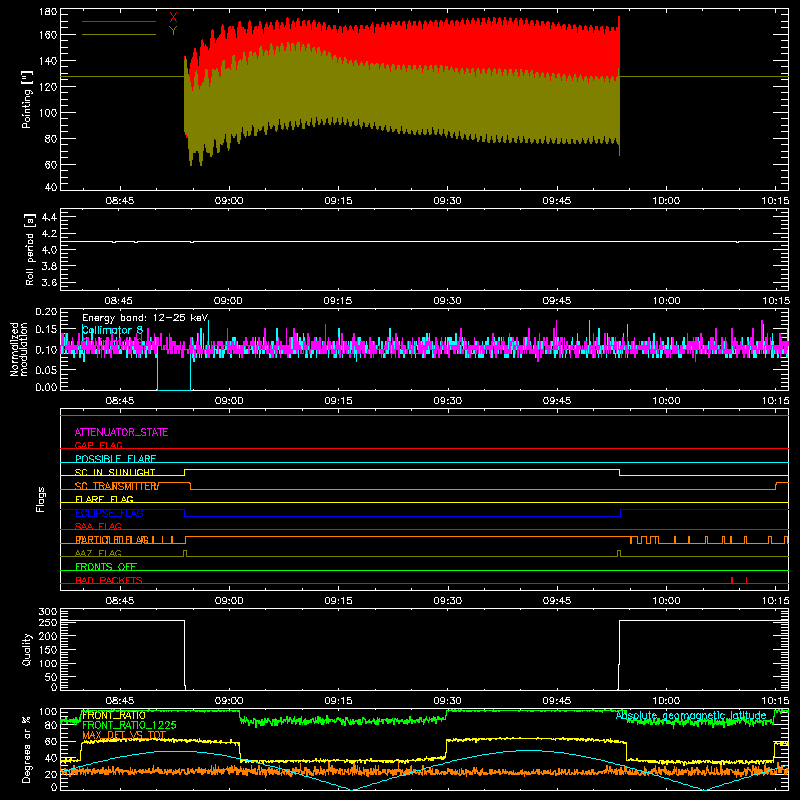The image size is (800, 800).
Task: Click the 300 tick on Quality axis
Action: pos(48,612)
